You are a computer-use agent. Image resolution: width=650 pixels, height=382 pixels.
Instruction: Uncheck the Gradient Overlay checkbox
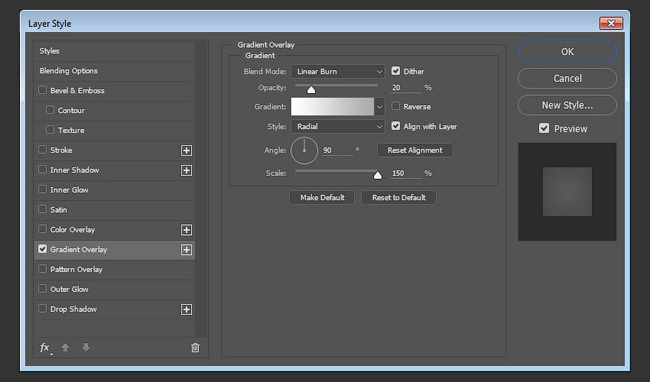coord(42,249)
